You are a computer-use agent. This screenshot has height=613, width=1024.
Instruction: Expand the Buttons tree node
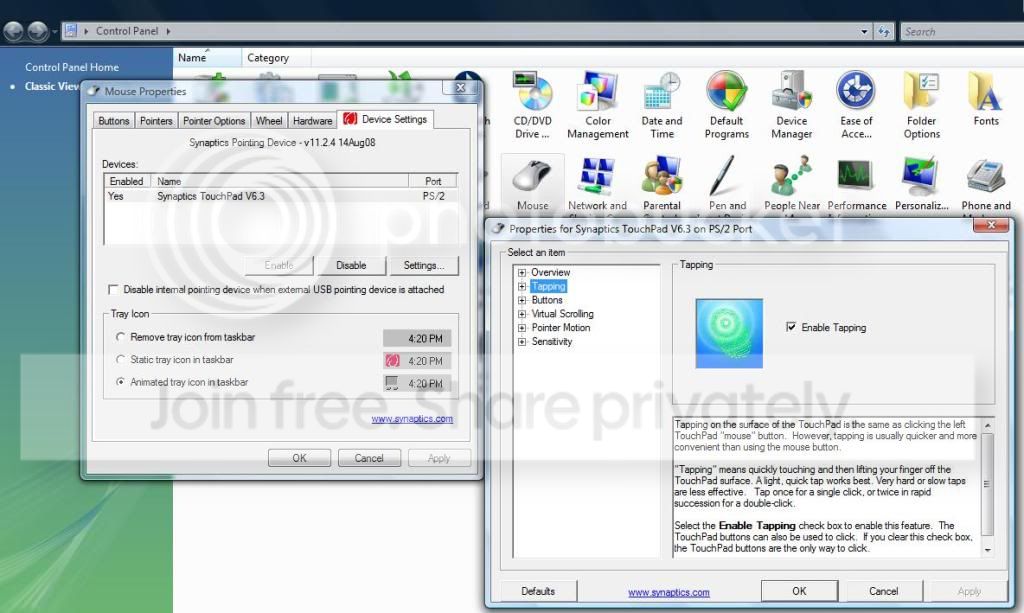point(522,300)
